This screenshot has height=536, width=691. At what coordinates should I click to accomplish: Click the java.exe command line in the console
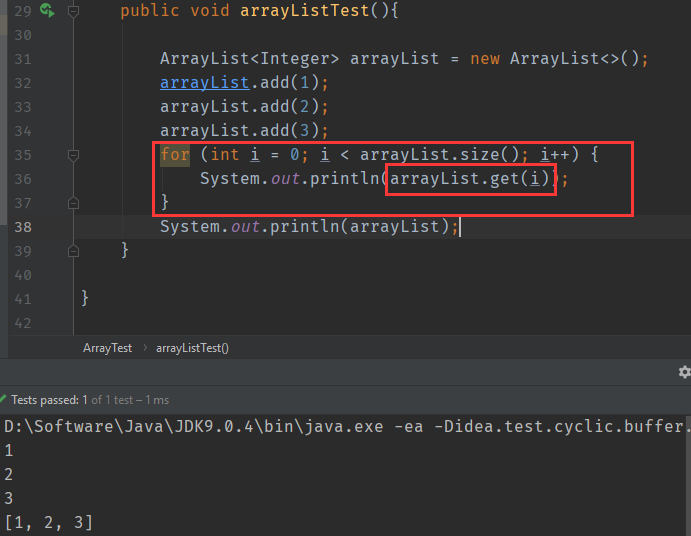[346, 426]
